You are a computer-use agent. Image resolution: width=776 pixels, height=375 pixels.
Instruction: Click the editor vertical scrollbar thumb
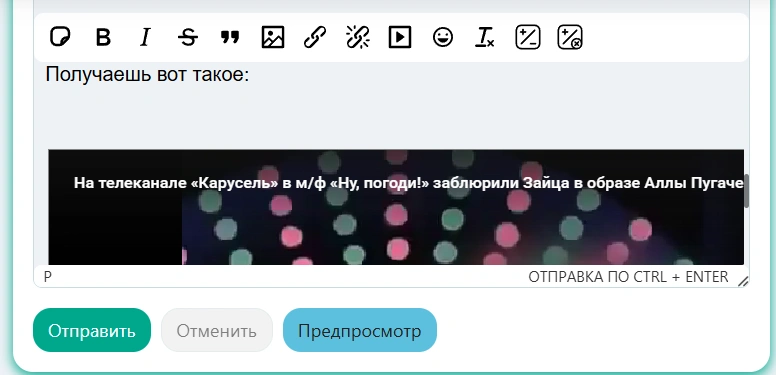point(747,191)
